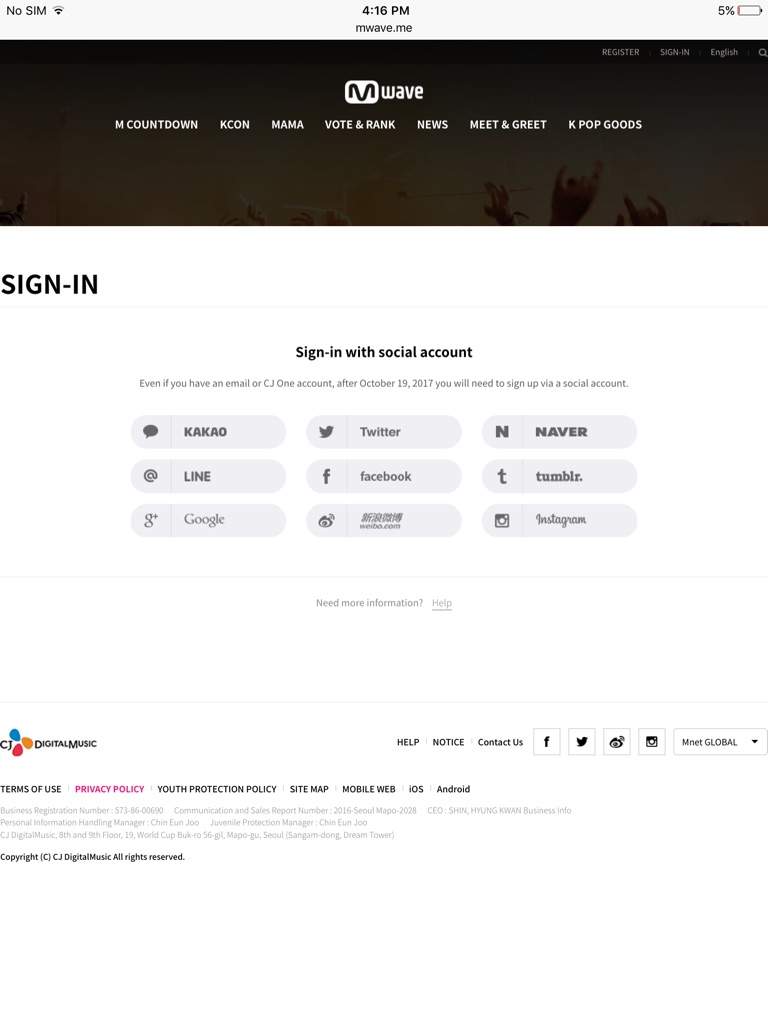Open the VOTE & RANK menu

[360, 124]
